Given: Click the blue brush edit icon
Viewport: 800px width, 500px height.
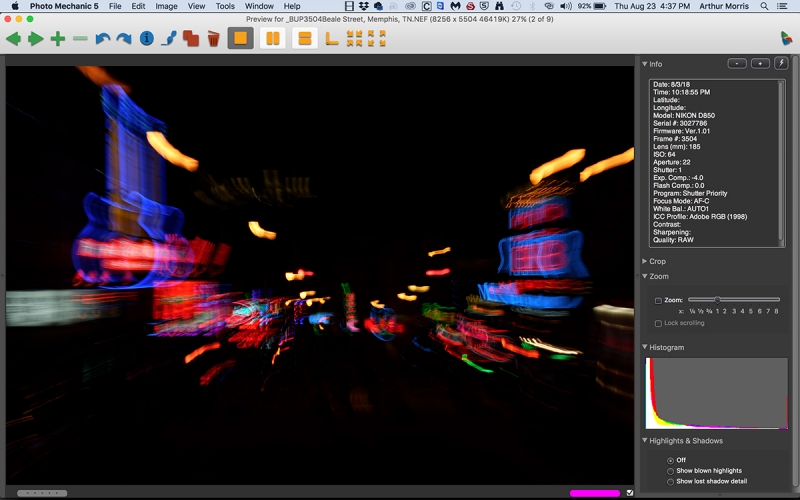Looking at the screenshot, I should 169,38.
